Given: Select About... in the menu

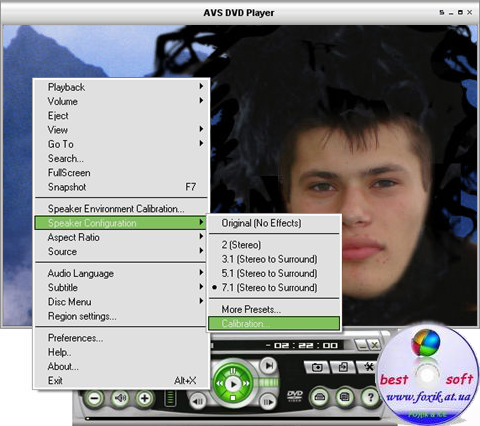Looking at the screenshot, I should (122, 366).
